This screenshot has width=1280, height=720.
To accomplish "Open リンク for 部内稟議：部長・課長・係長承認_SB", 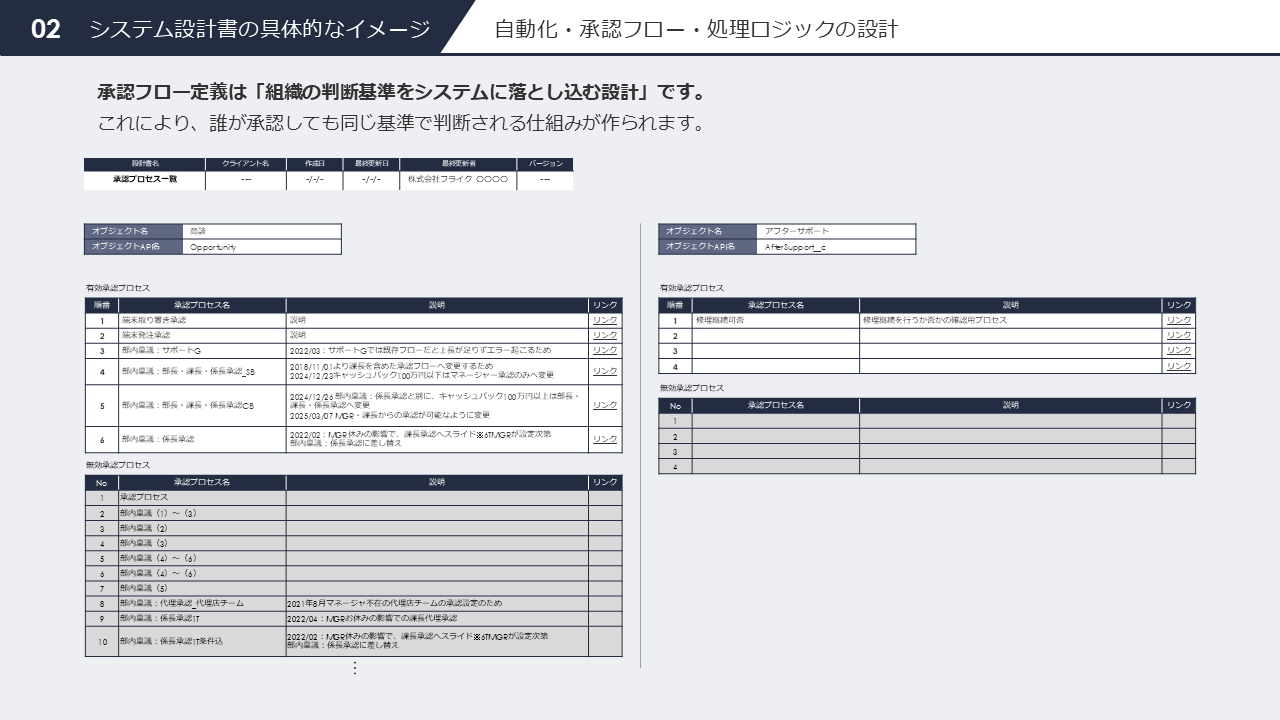I will (x=604, y=371).
